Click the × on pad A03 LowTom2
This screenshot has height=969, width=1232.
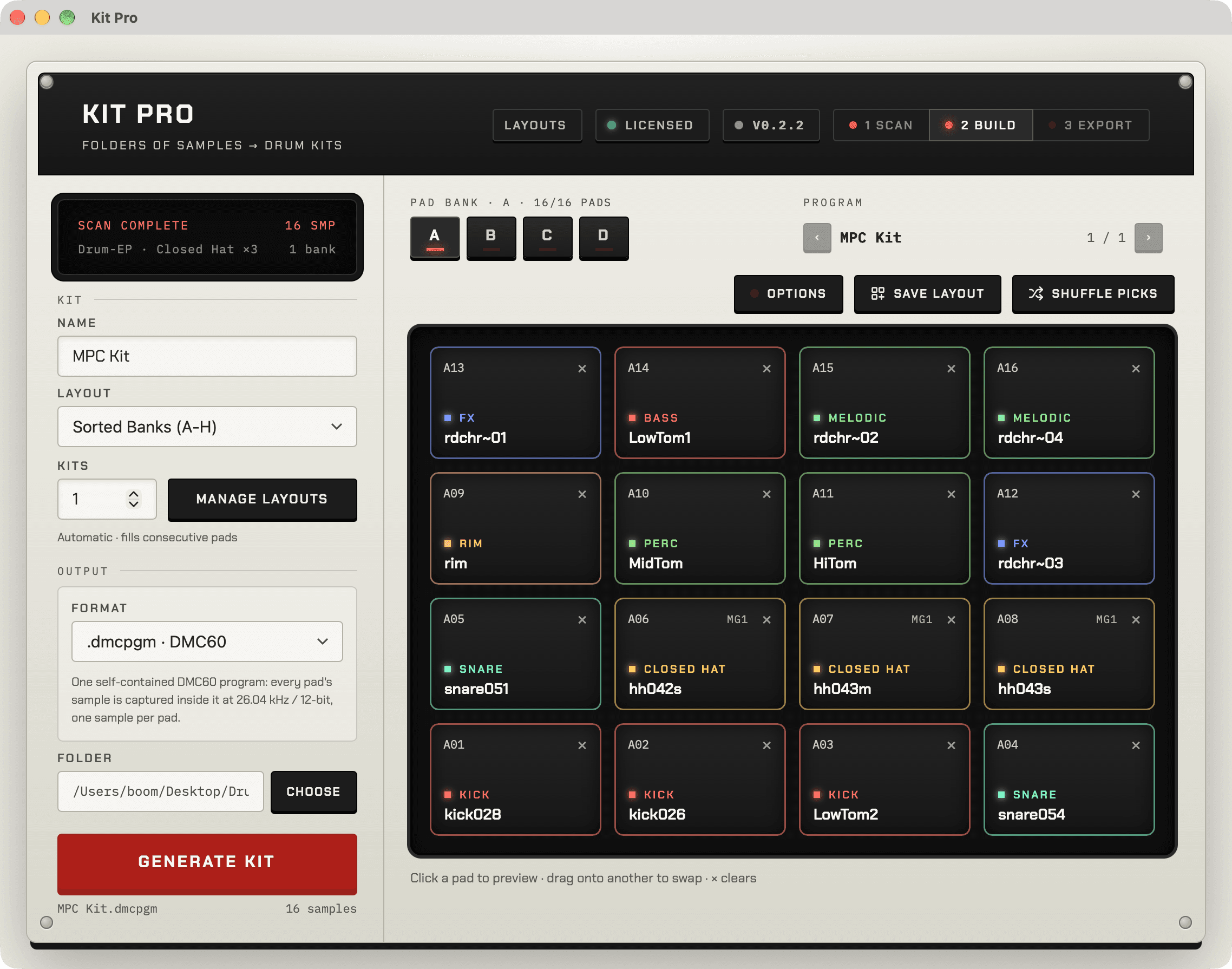951,745
